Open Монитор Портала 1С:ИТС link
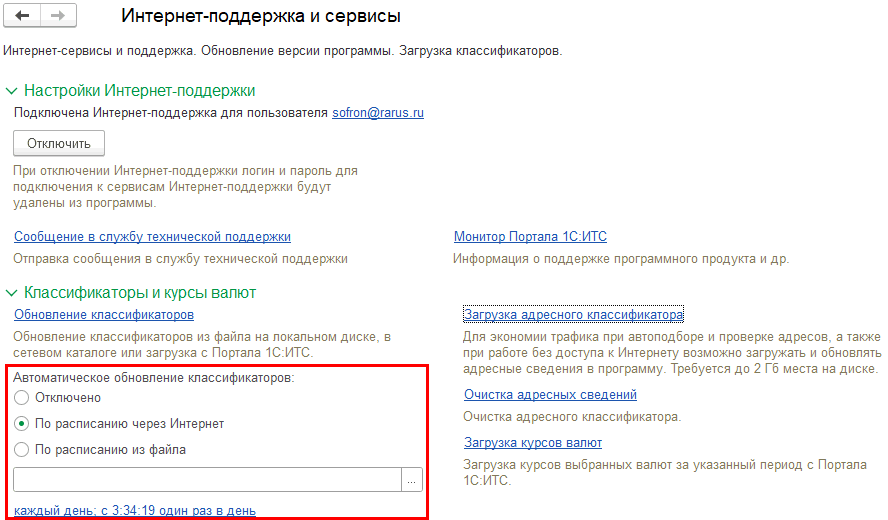The width and height of the screenshot is (888, 520). (x=530, y=237)
